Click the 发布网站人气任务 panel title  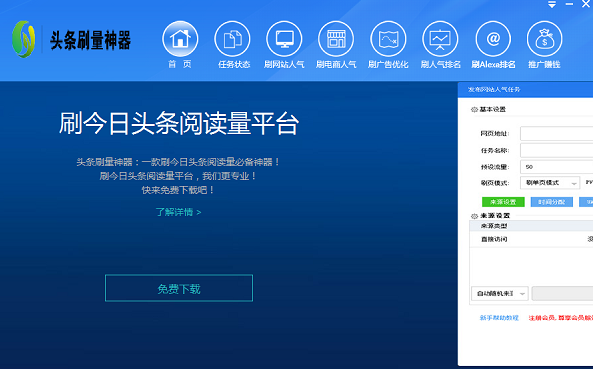(494, 90)
